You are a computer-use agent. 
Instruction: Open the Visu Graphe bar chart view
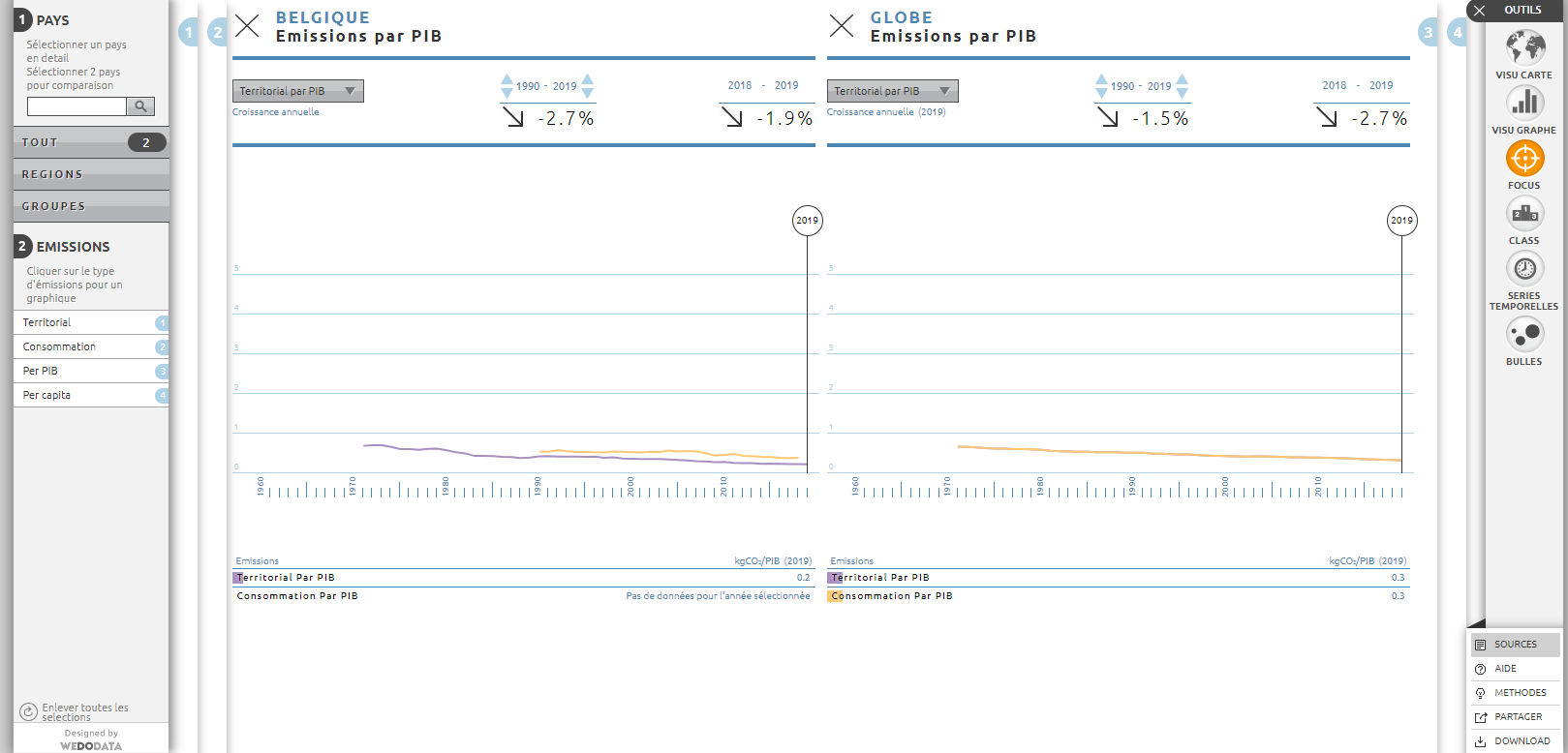[1524, 103]
